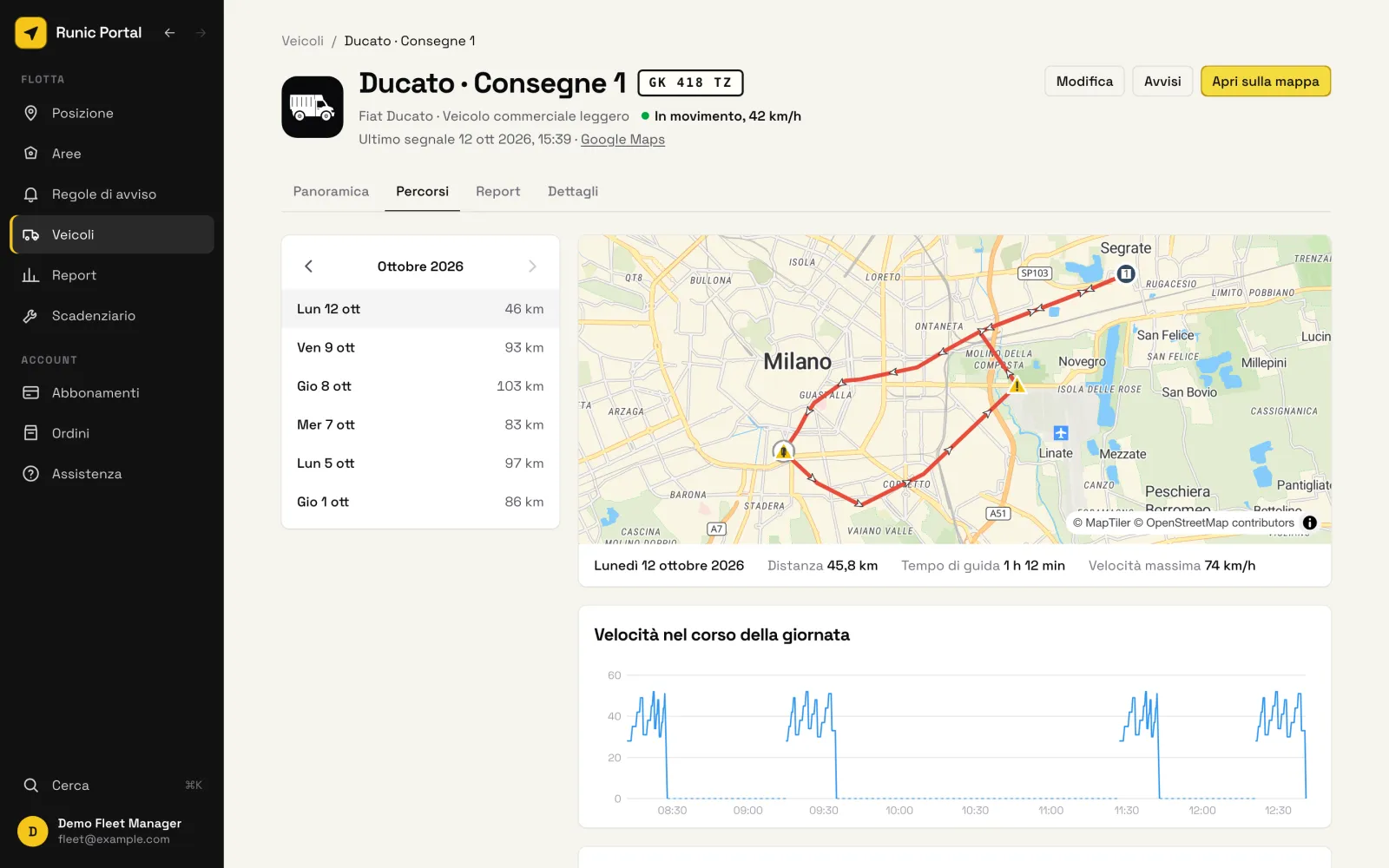Select the Ven 9 ott trip row
Screen dimensions: 1389x868
420,348
